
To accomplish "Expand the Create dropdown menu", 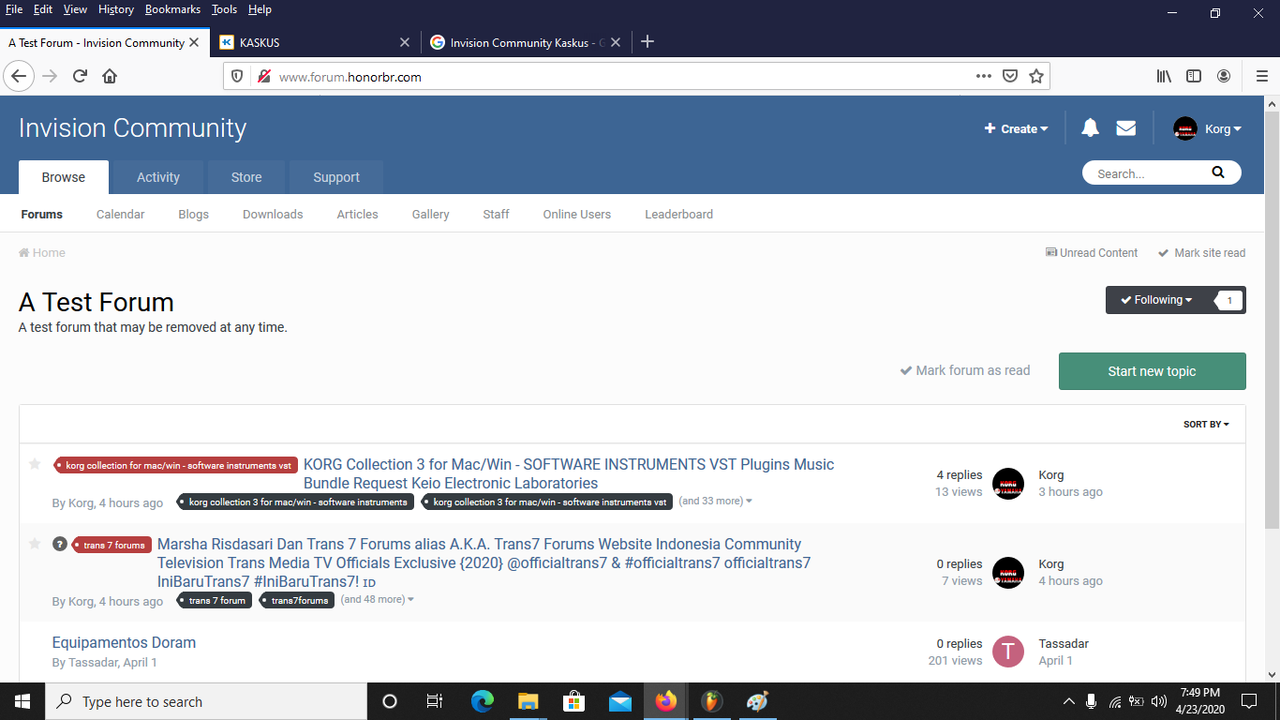I will (x=1016, y=129).
